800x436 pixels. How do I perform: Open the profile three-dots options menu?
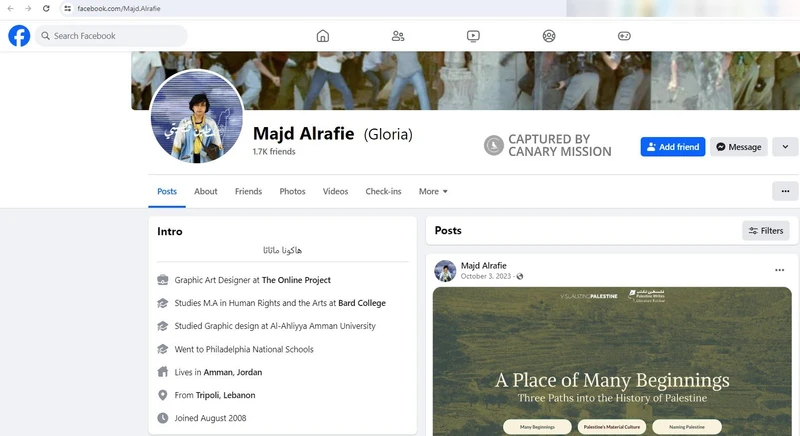(785, 191)
